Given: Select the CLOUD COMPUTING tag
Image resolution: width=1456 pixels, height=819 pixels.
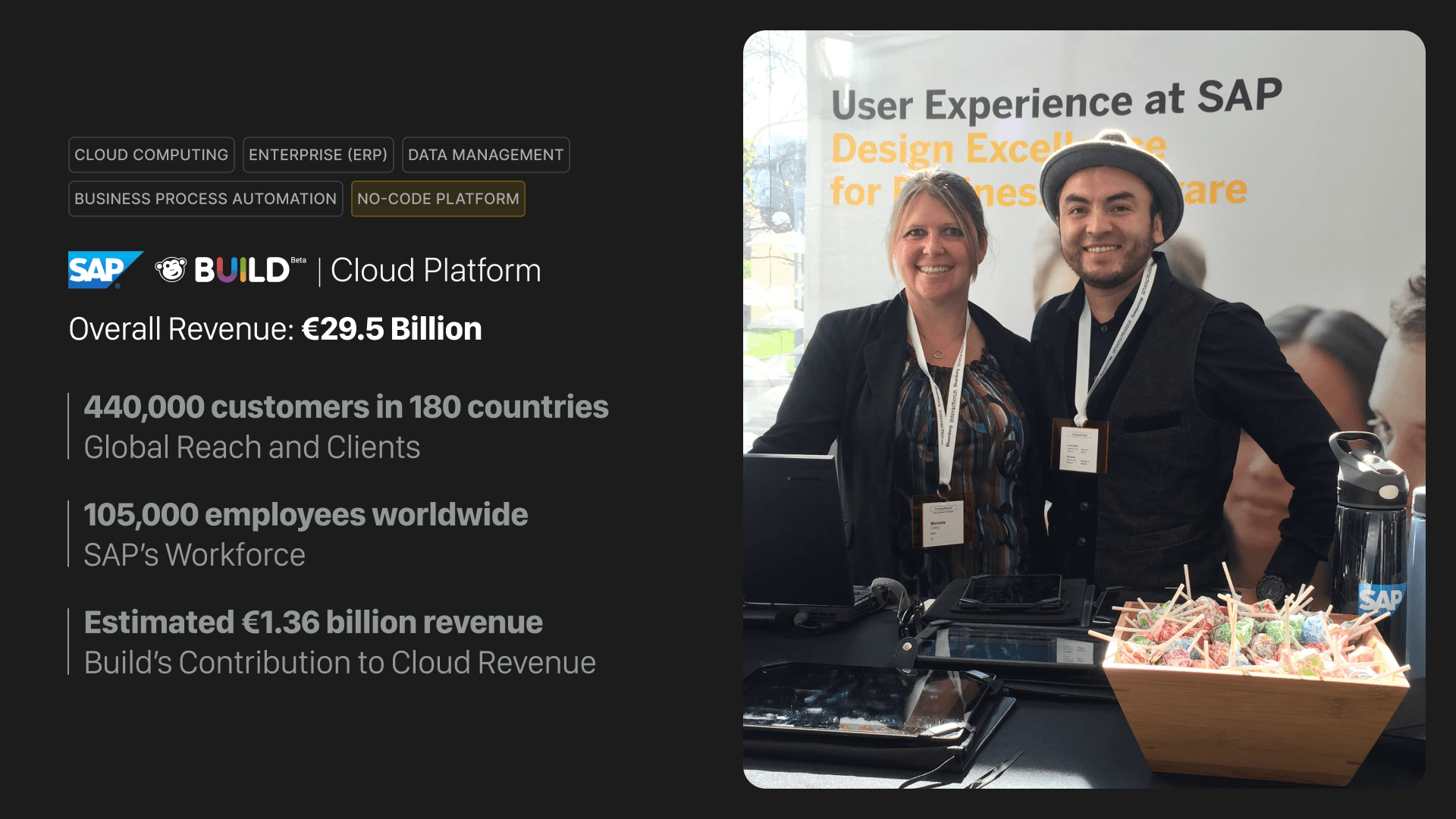Looking at the screenshot, I should (x=151, y=155).
